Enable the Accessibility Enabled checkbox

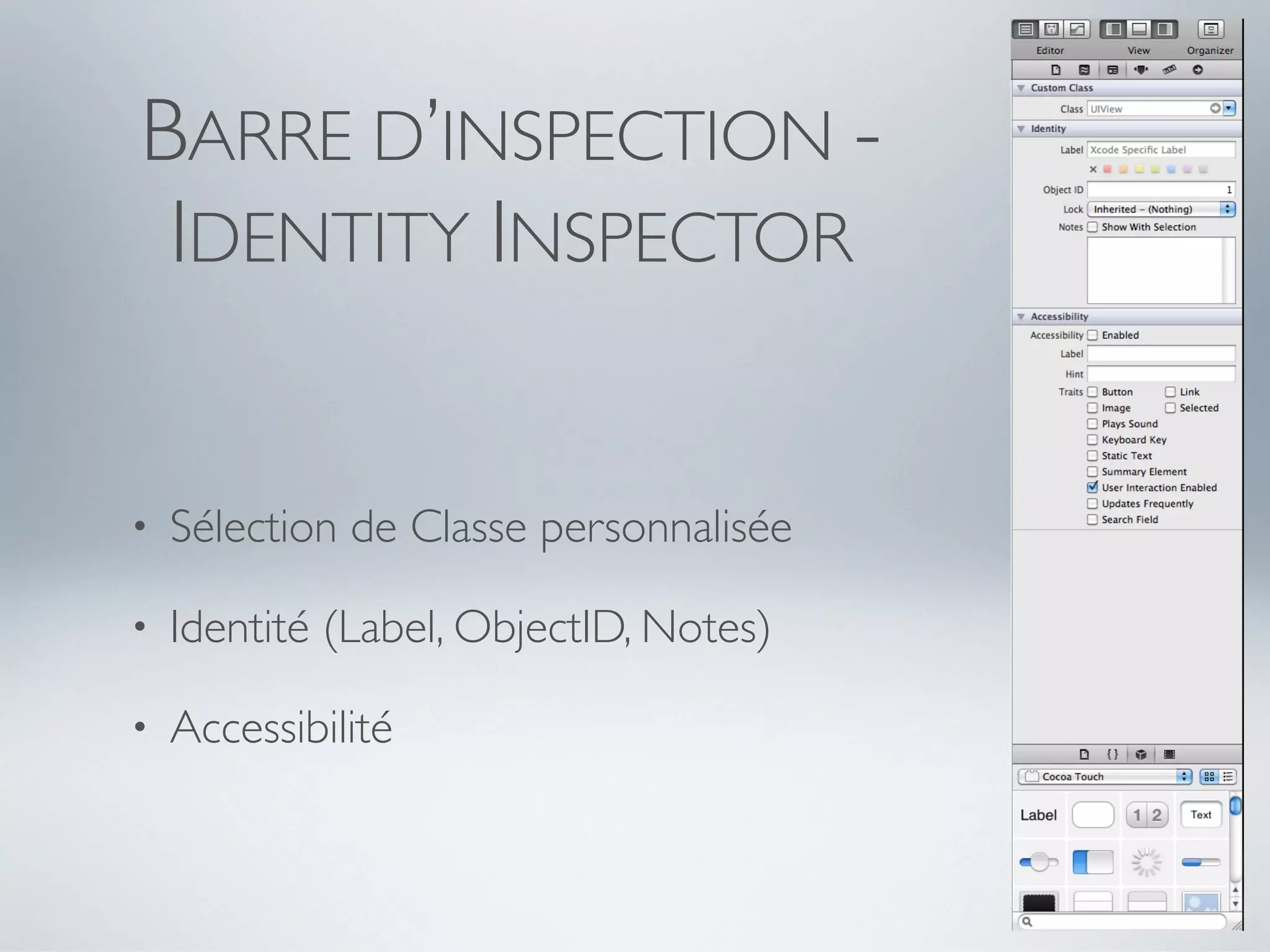1092,335
